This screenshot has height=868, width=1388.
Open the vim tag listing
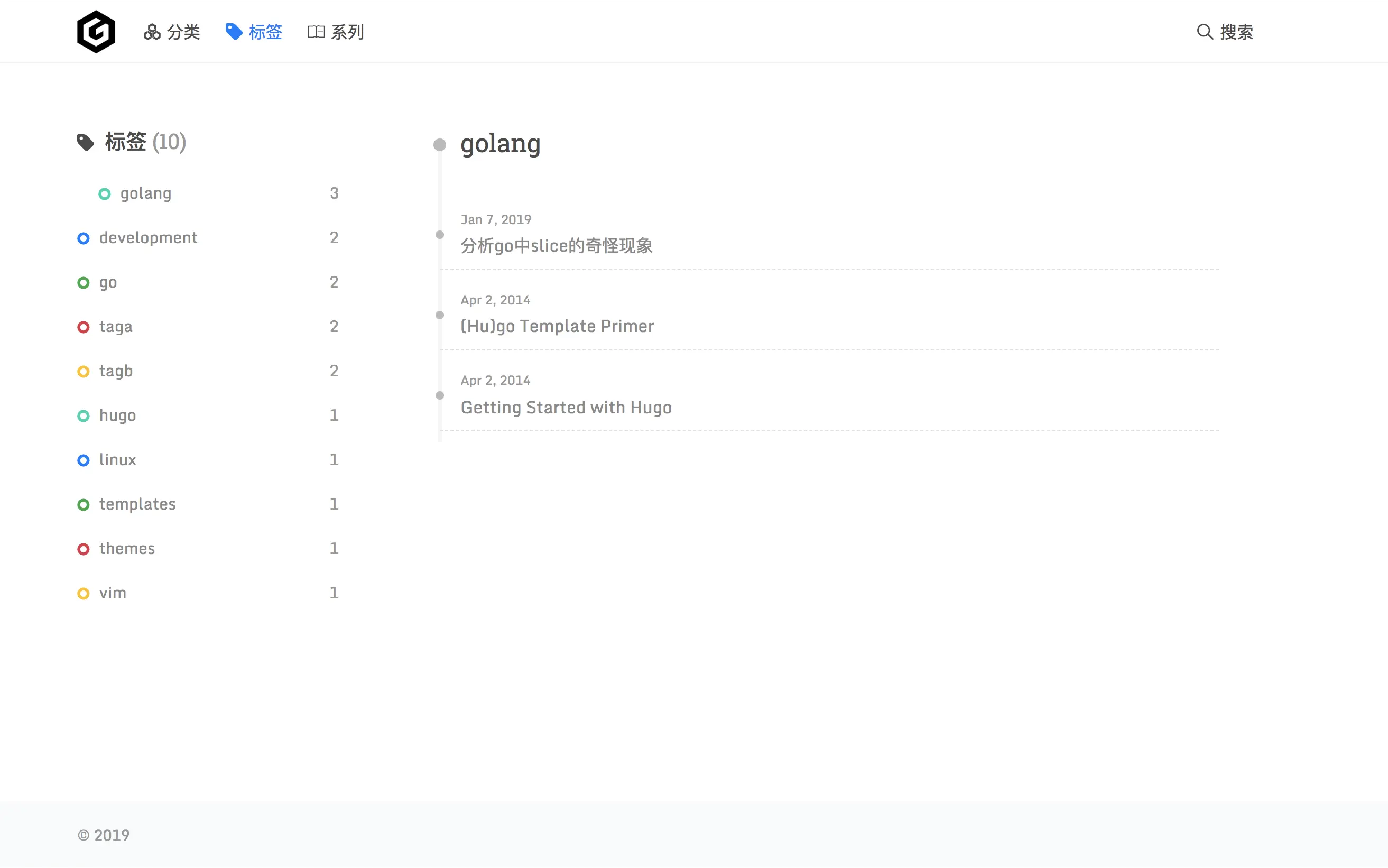coord(113,593)
